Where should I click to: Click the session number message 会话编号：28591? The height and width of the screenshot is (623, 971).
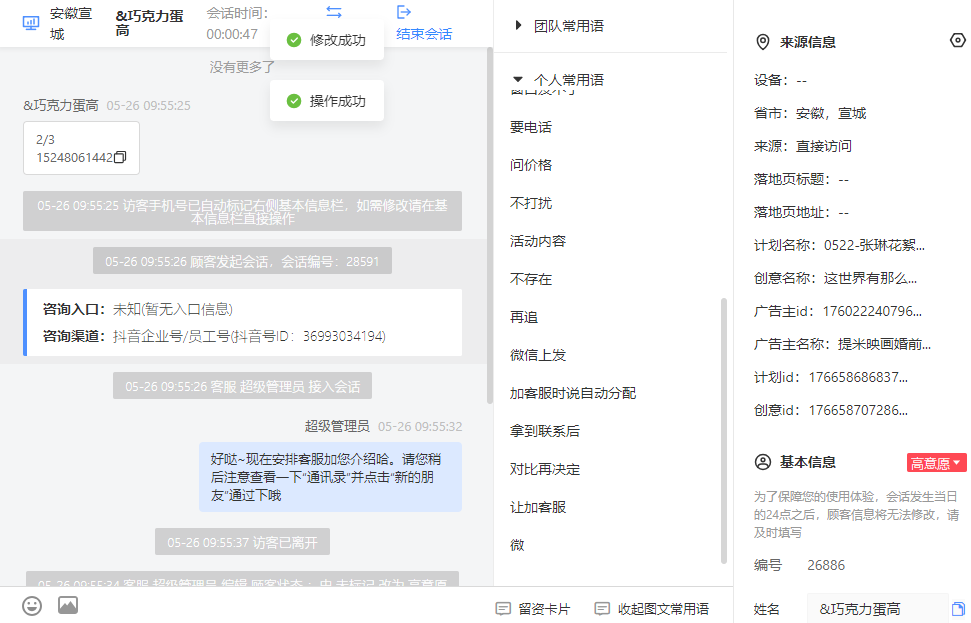[x=242, y=261]
